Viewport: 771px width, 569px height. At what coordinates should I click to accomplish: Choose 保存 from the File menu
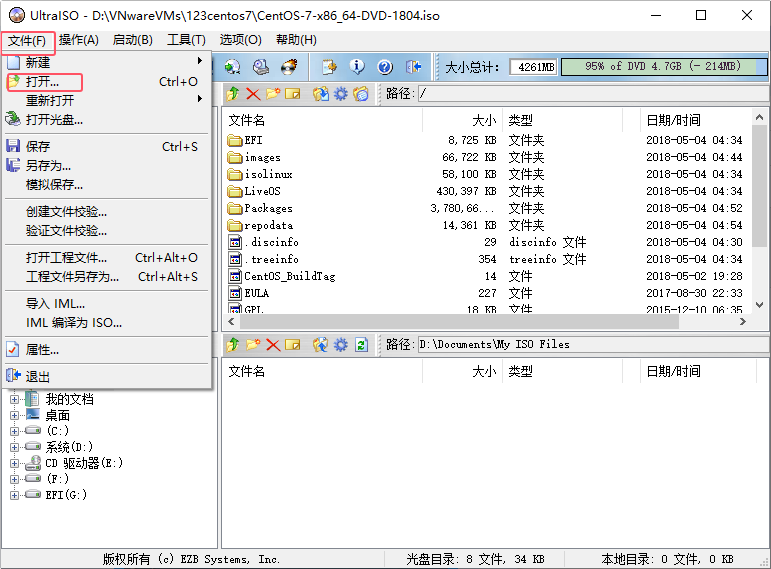(107, 147)
